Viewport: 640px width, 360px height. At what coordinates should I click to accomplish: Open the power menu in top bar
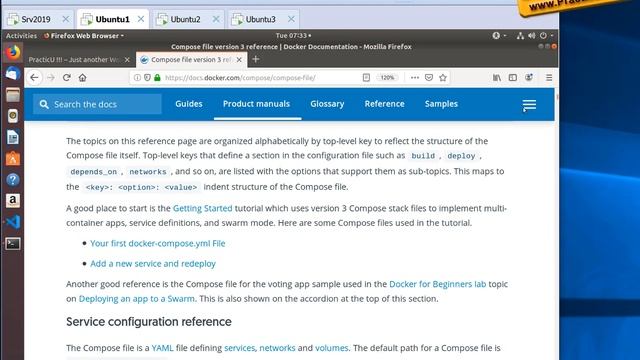(543, 36)
